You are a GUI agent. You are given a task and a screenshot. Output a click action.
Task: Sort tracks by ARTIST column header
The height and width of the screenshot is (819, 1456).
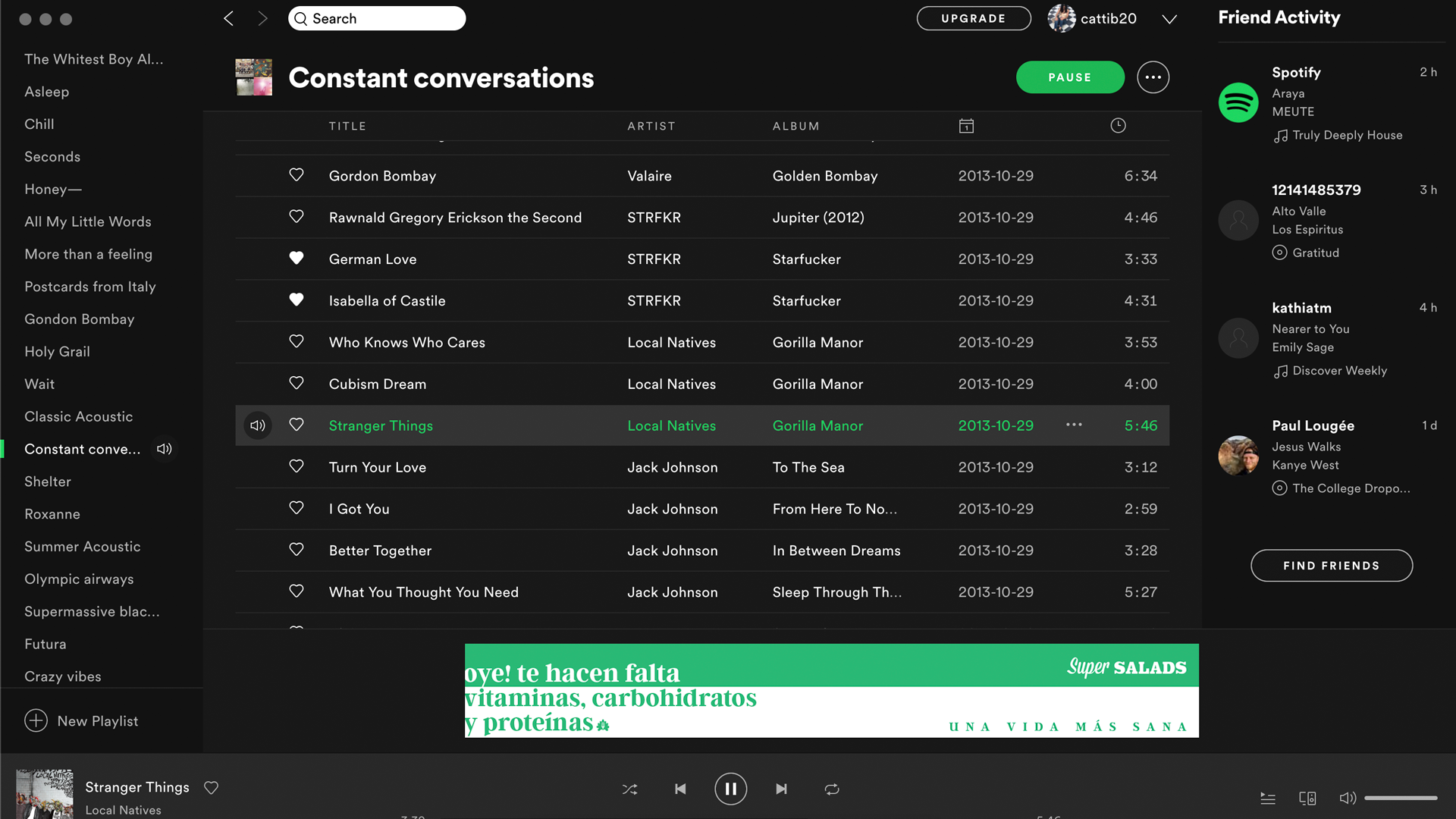(x=651, y=126)
